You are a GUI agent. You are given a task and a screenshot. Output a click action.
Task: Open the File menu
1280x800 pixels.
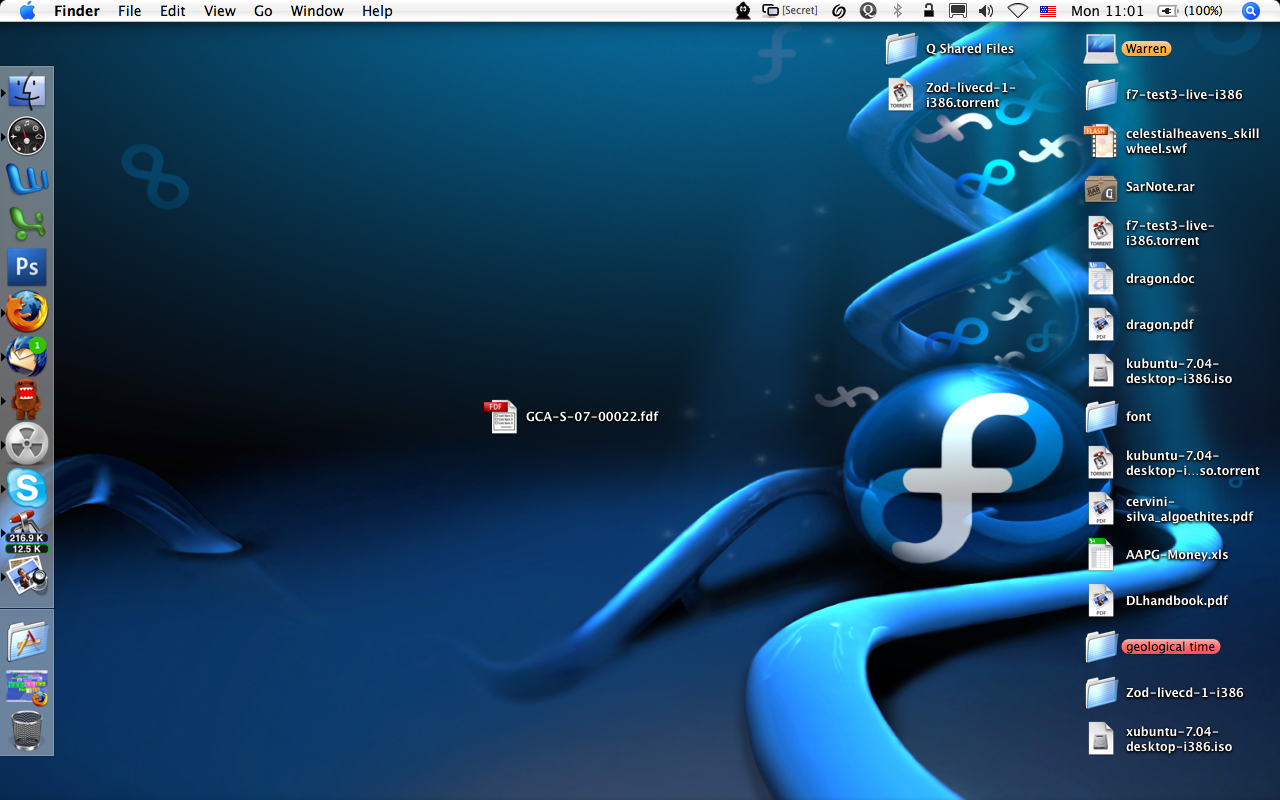[129, 11]
